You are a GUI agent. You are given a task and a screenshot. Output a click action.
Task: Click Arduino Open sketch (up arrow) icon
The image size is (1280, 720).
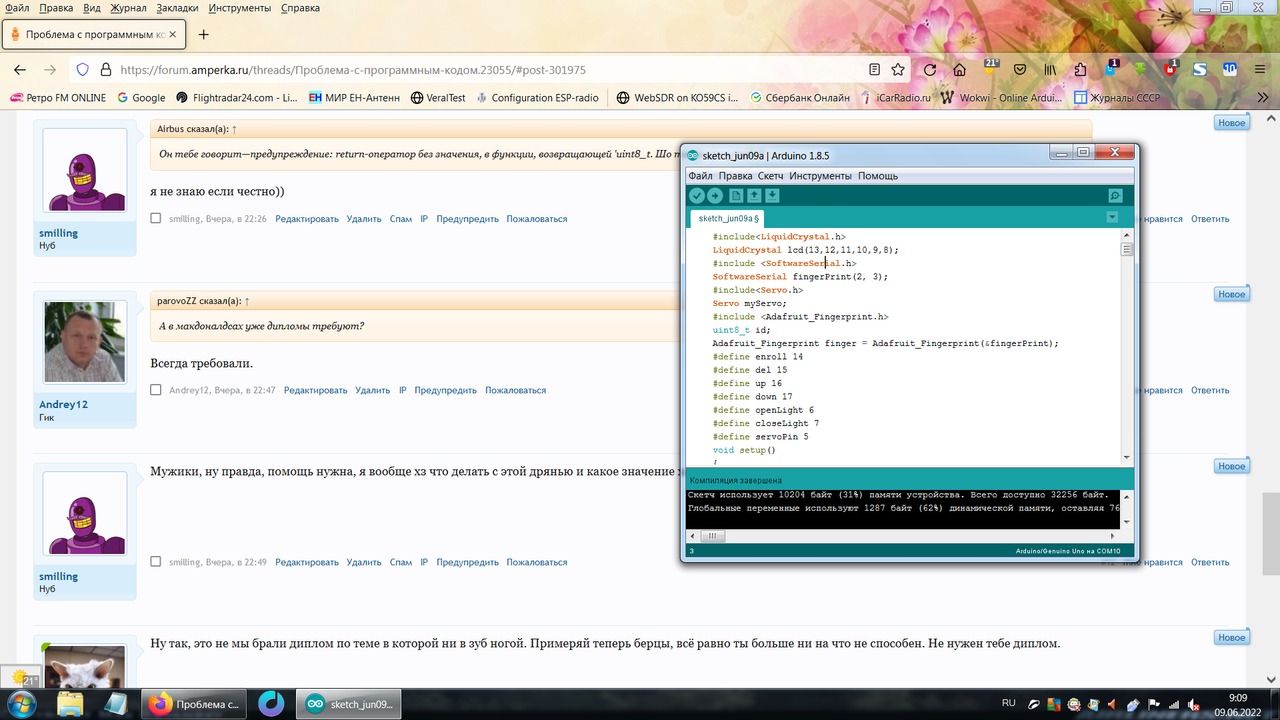click(754, 196)
